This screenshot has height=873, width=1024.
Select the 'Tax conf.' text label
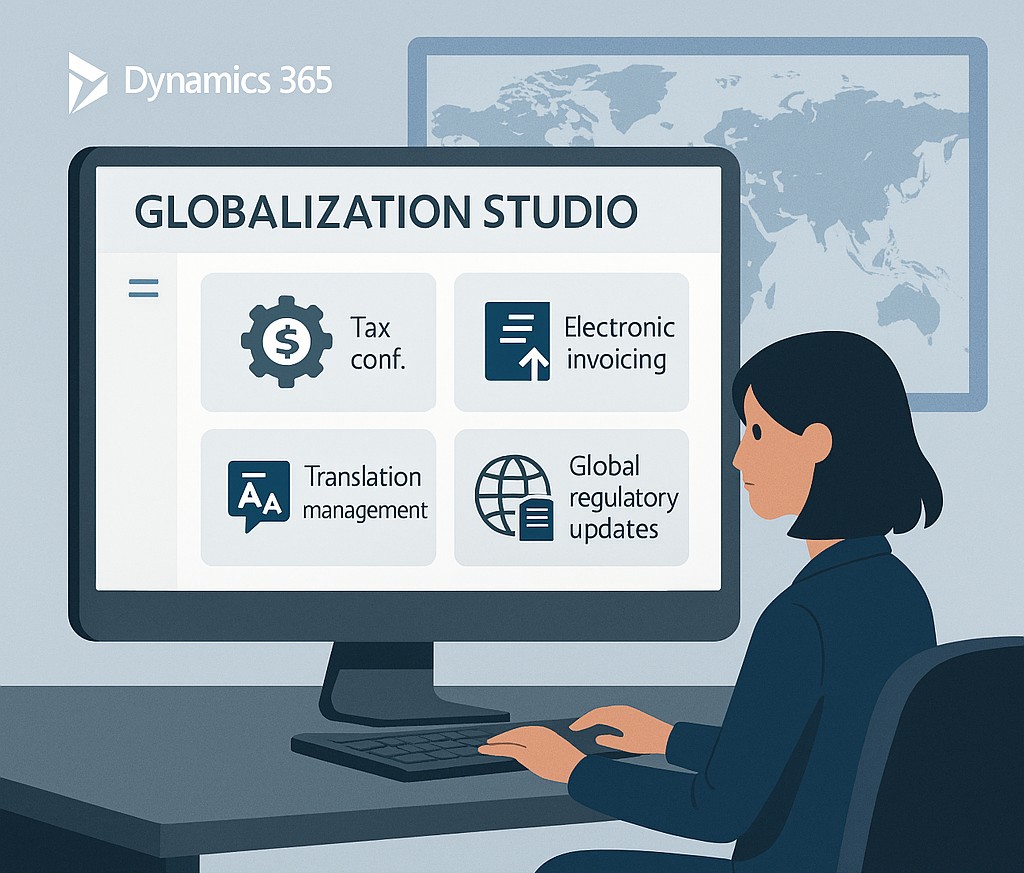[x=377, y=343]
